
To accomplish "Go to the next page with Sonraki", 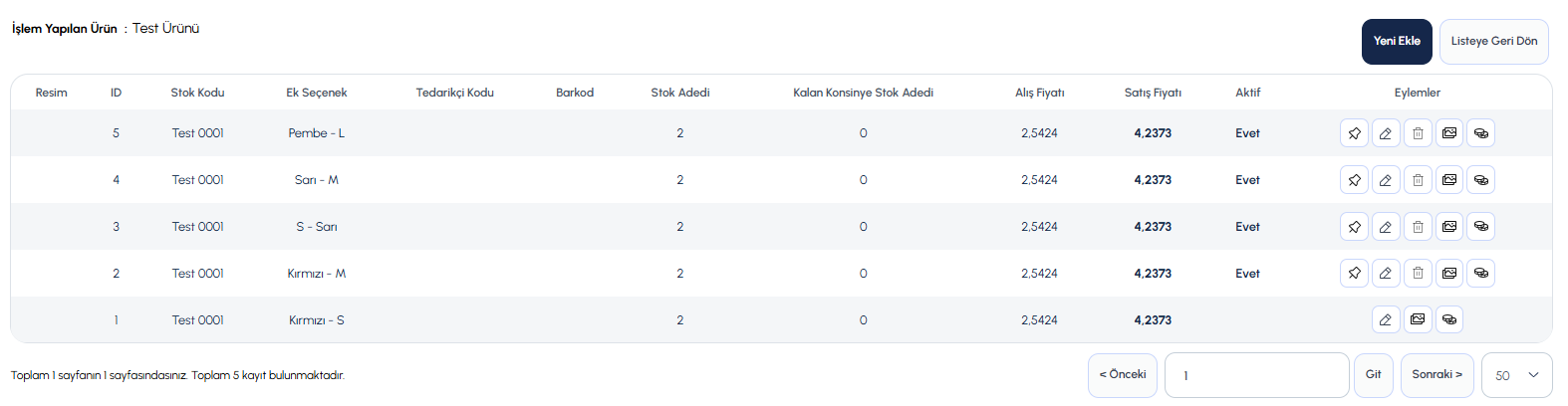I will (1437, 375).
